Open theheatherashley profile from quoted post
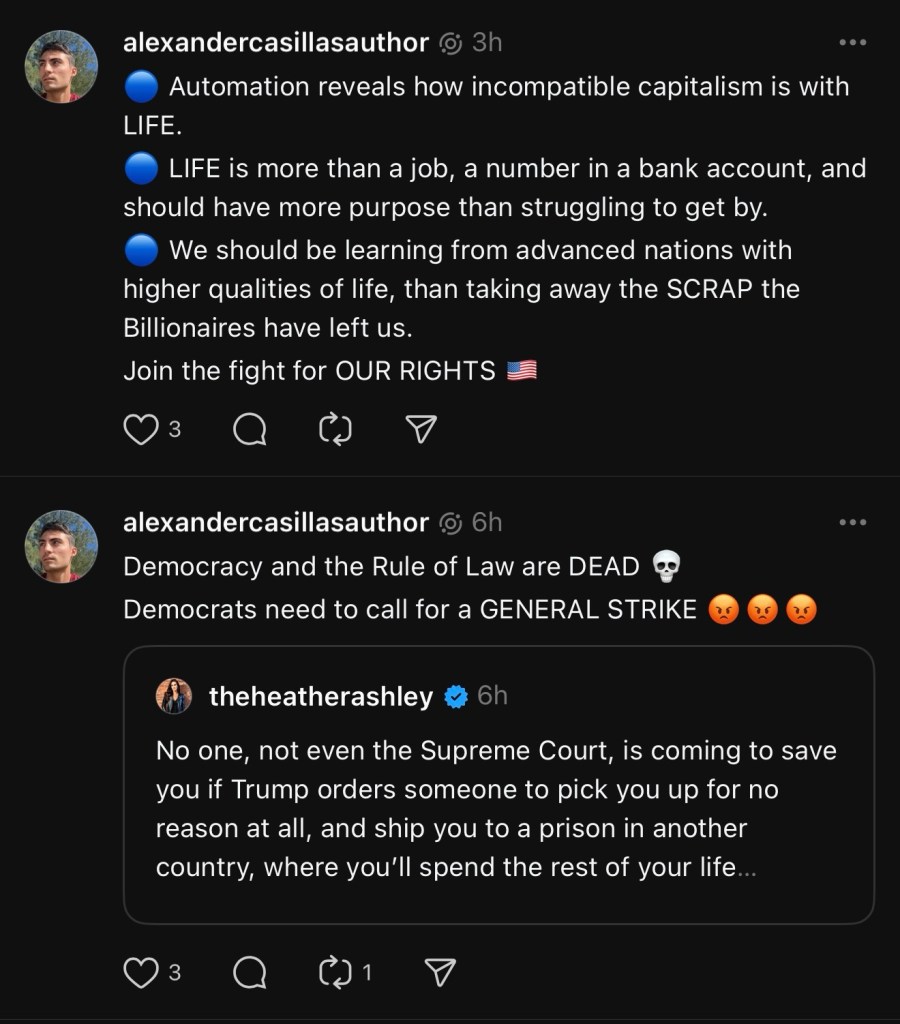The height and width of the screenshot is (1024, 900). [x=320, y=696]
